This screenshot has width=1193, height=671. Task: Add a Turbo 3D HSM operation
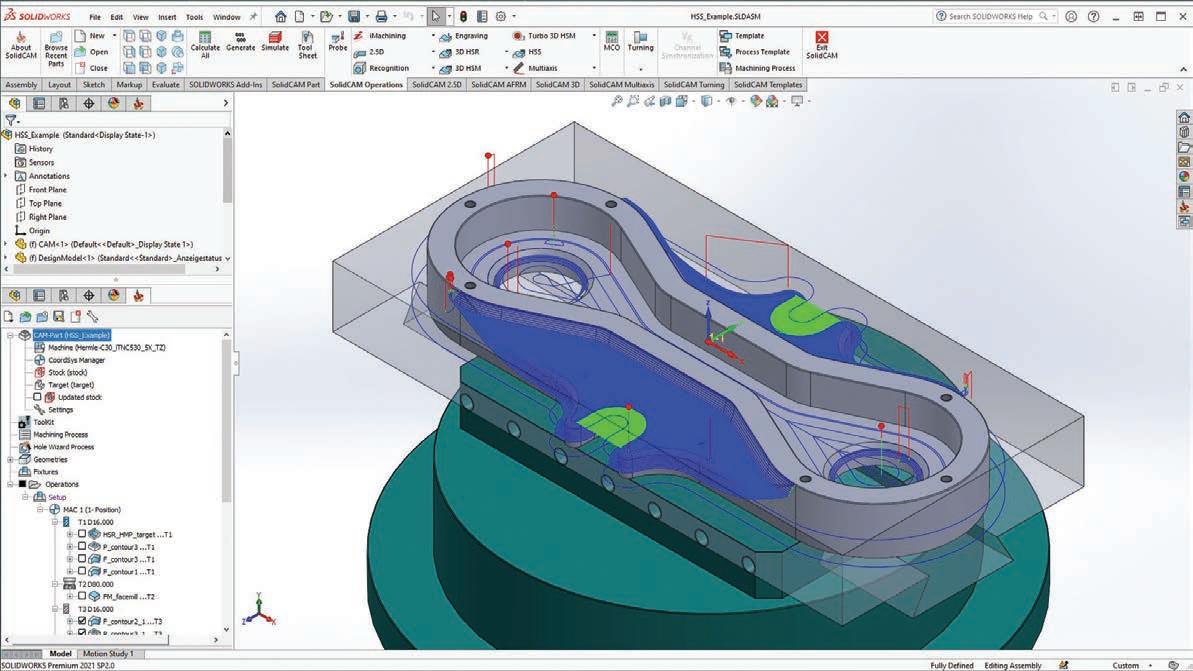tap(544, 36)
